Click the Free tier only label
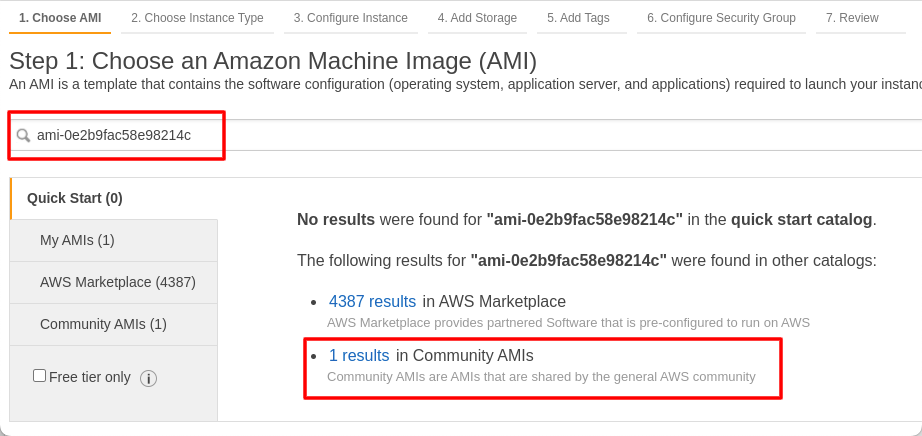 point(89,377)
